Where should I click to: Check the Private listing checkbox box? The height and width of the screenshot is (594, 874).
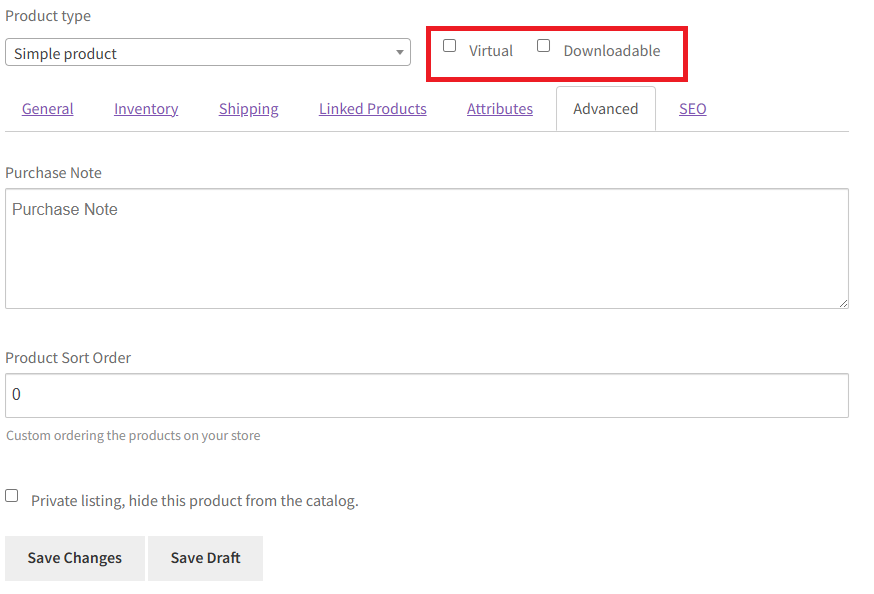[12, 495]
